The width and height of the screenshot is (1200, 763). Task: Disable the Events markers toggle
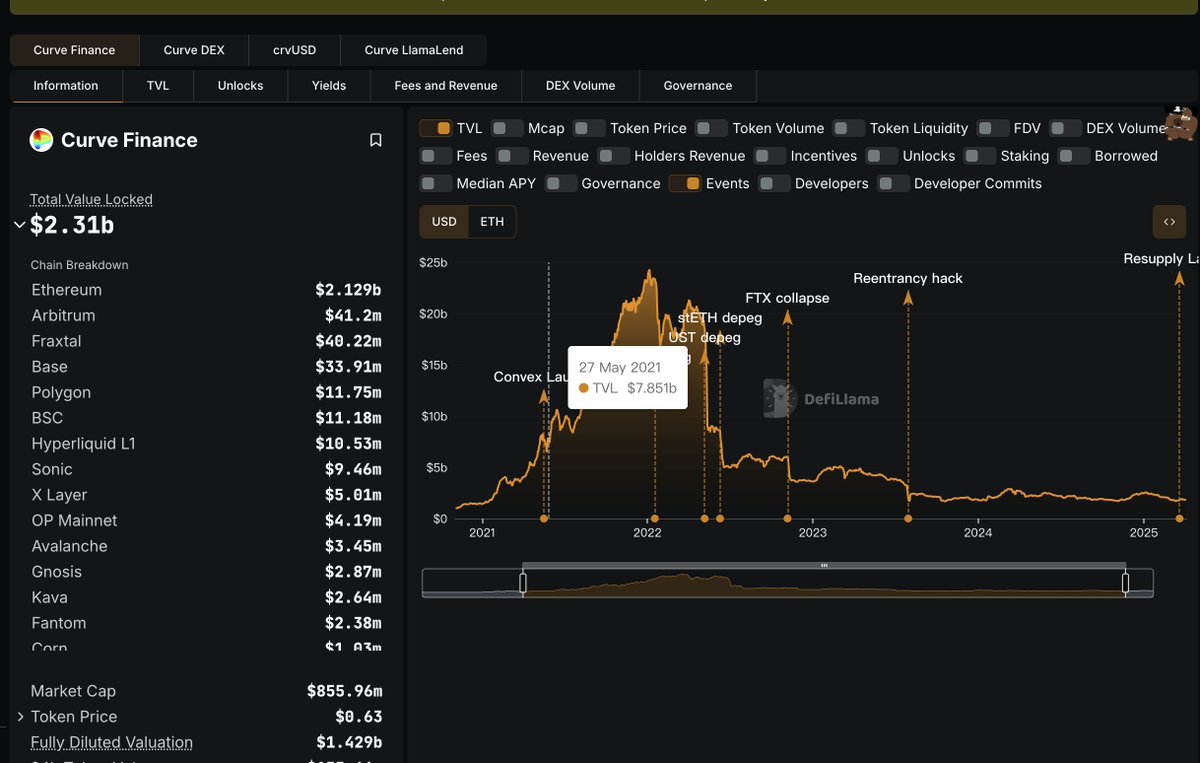685,183
